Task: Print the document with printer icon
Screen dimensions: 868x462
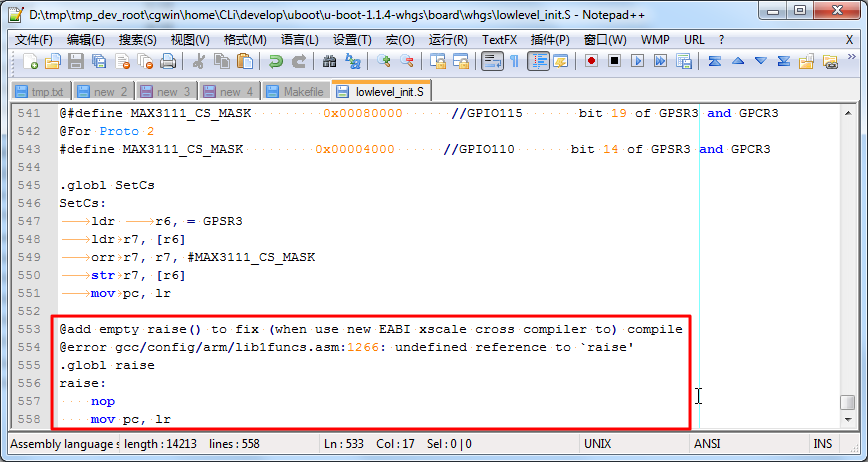Action: point(168,61)
